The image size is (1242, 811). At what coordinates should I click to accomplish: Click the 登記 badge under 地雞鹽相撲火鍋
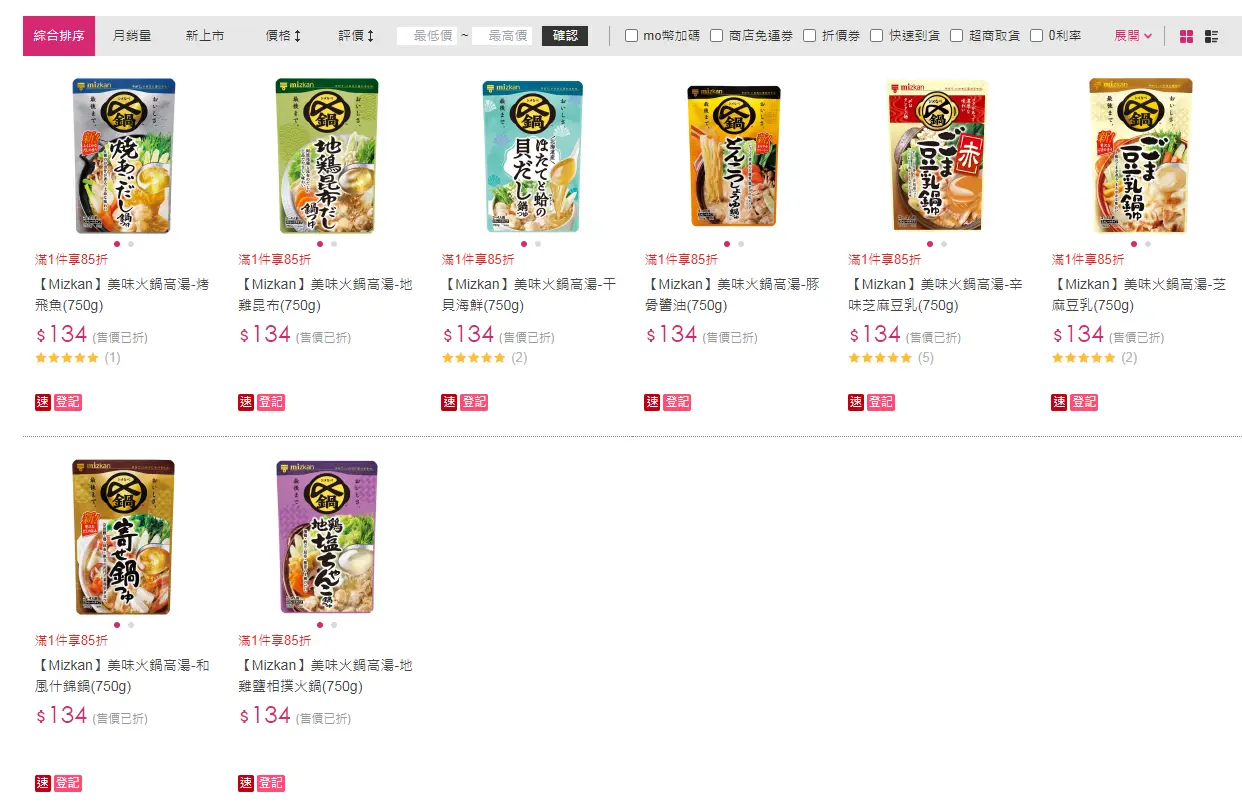click(x=271, y=783)
